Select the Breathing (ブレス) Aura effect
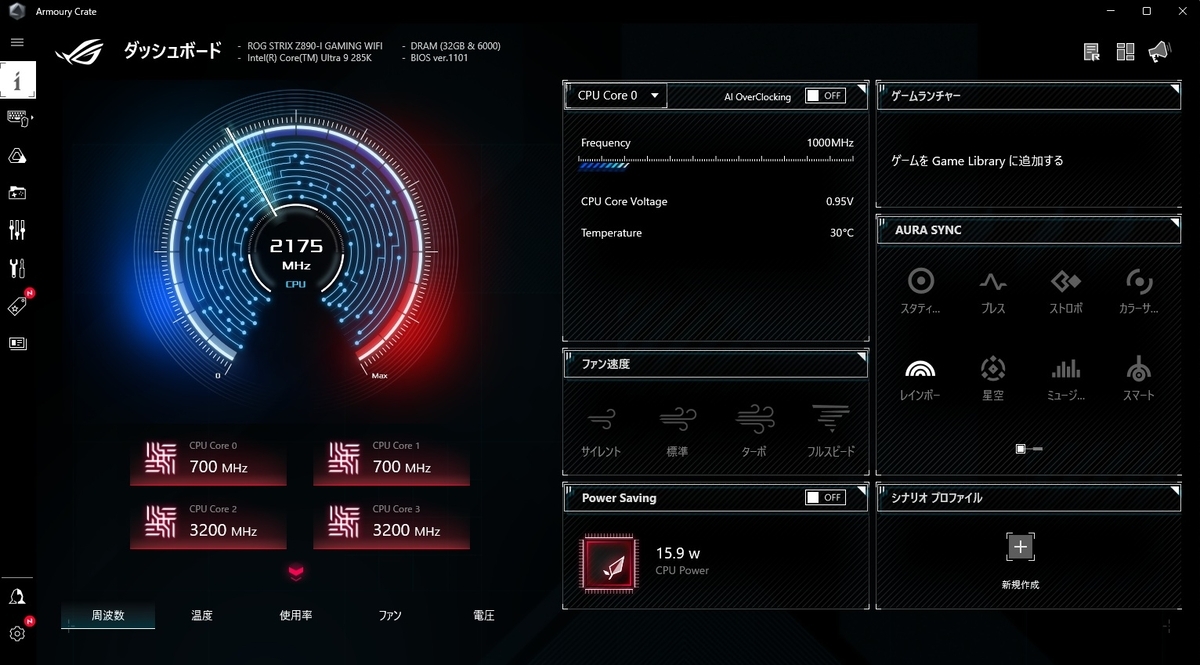Image resolution: width=1200 pixels, height=665 pixels. [992, 290]
